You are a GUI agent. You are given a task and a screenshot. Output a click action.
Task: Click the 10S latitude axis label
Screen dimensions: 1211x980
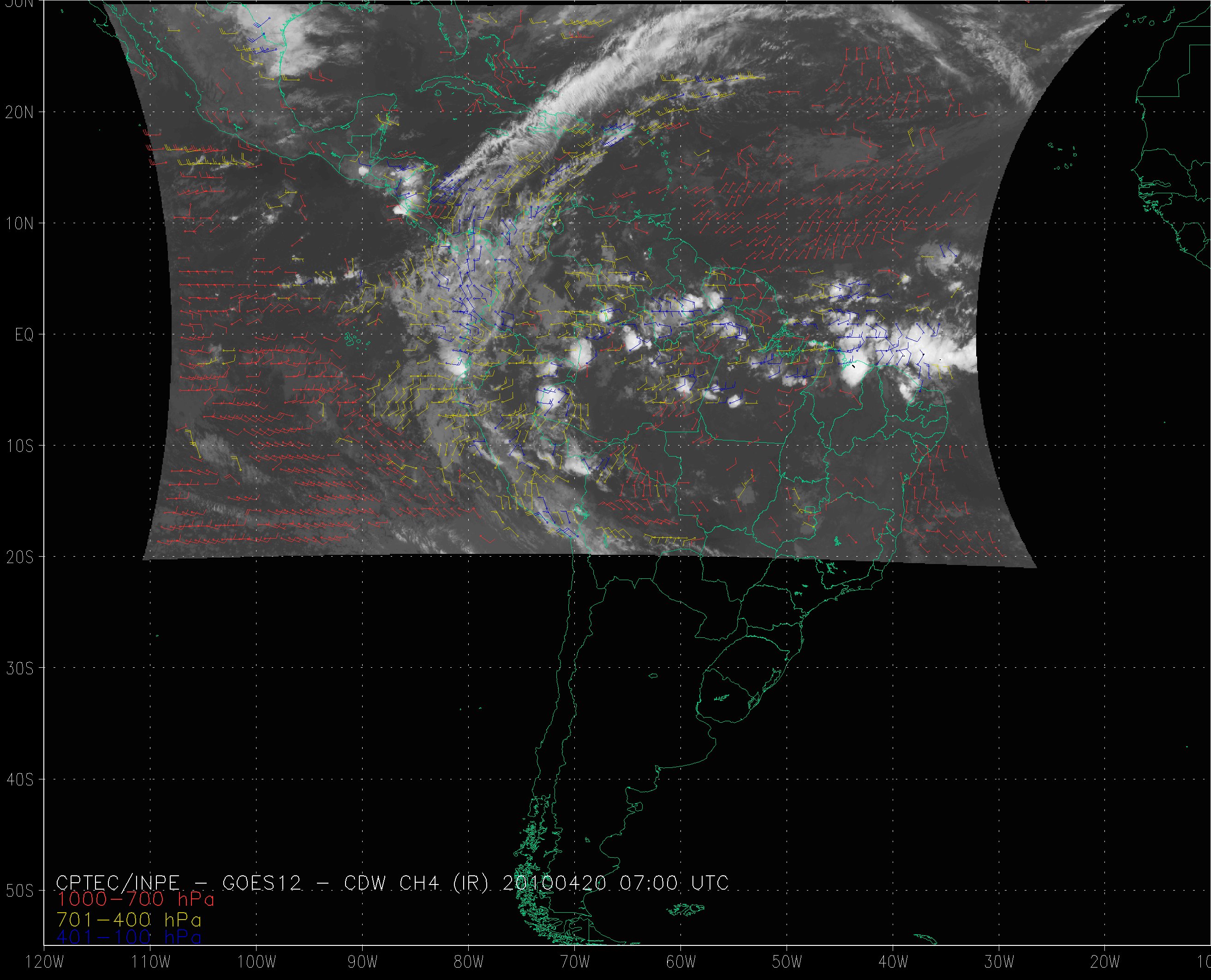(x=20, y=446)
